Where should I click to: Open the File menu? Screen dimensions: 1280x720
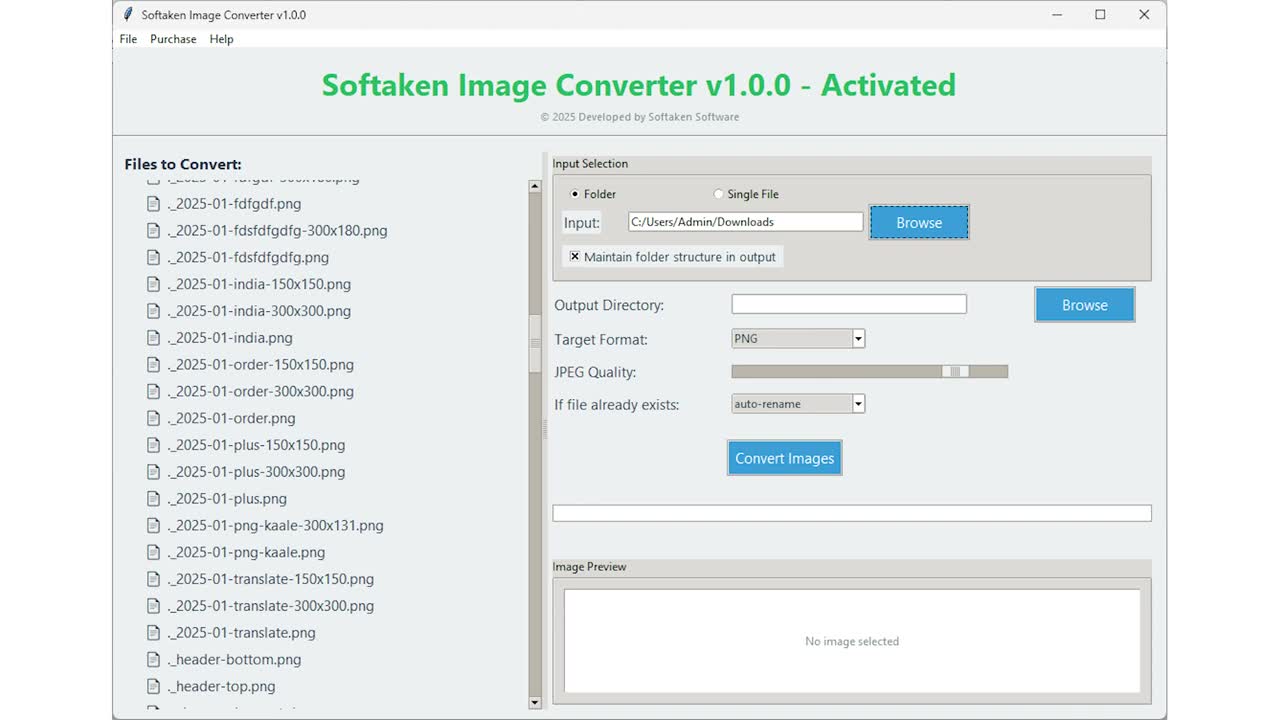(128, 39)
